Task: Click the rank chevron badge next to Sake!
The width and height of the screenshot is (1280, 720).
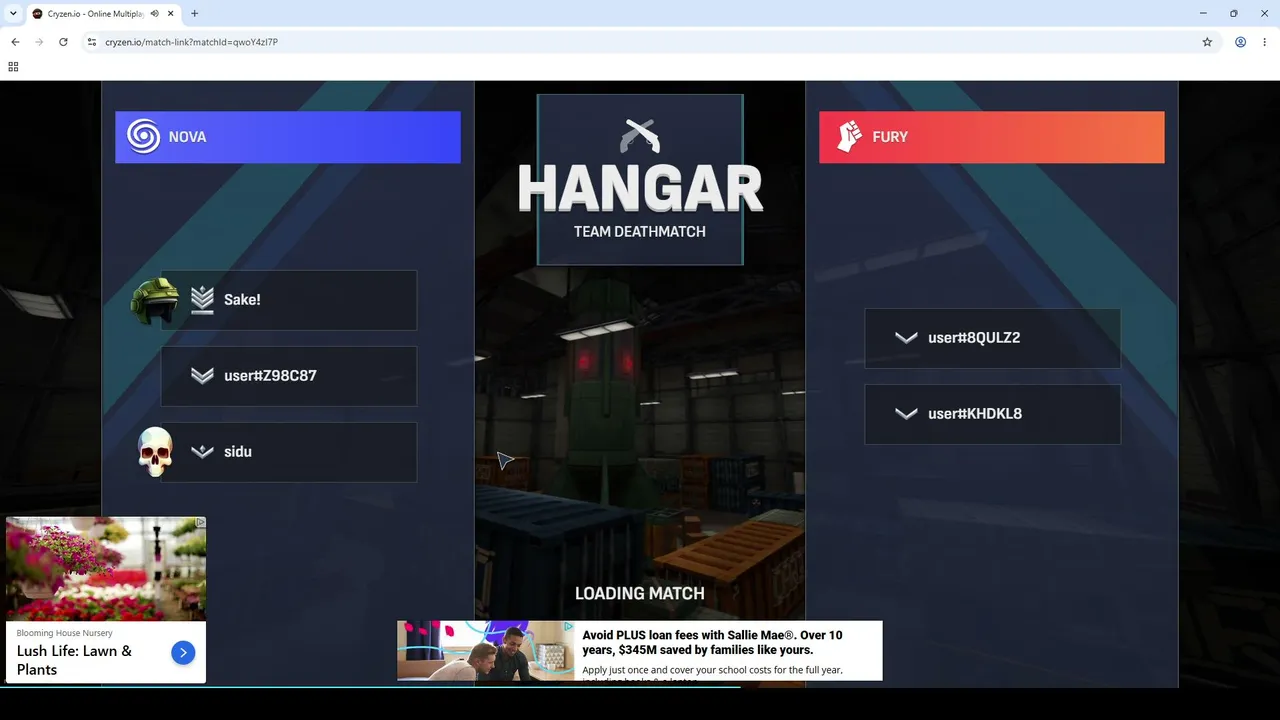Action: point(202,300)
